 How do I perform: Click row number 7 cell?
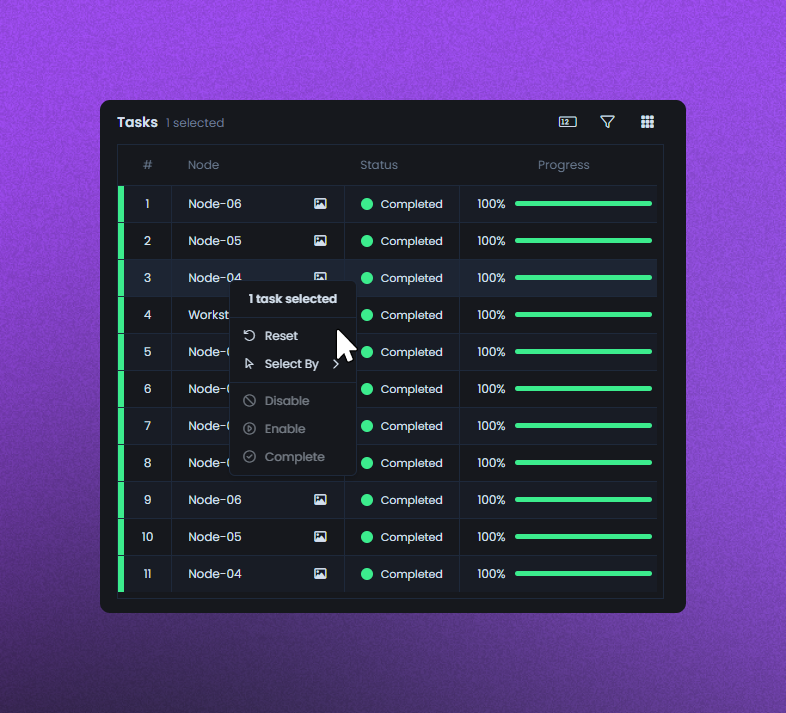[147, 426]
